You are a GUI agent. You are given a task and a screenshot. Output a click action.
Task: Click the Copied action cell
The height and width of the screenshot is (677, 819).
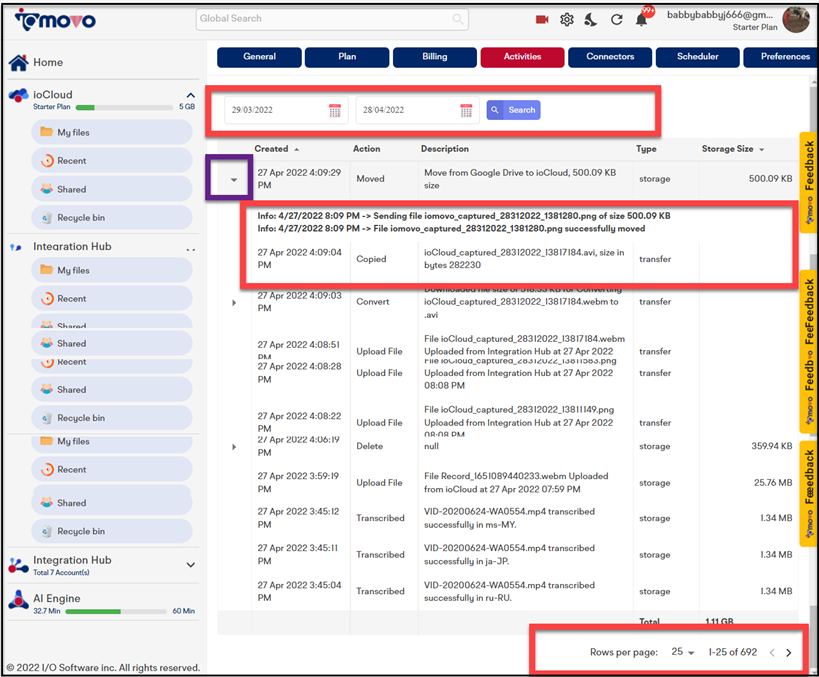(371, 259)
